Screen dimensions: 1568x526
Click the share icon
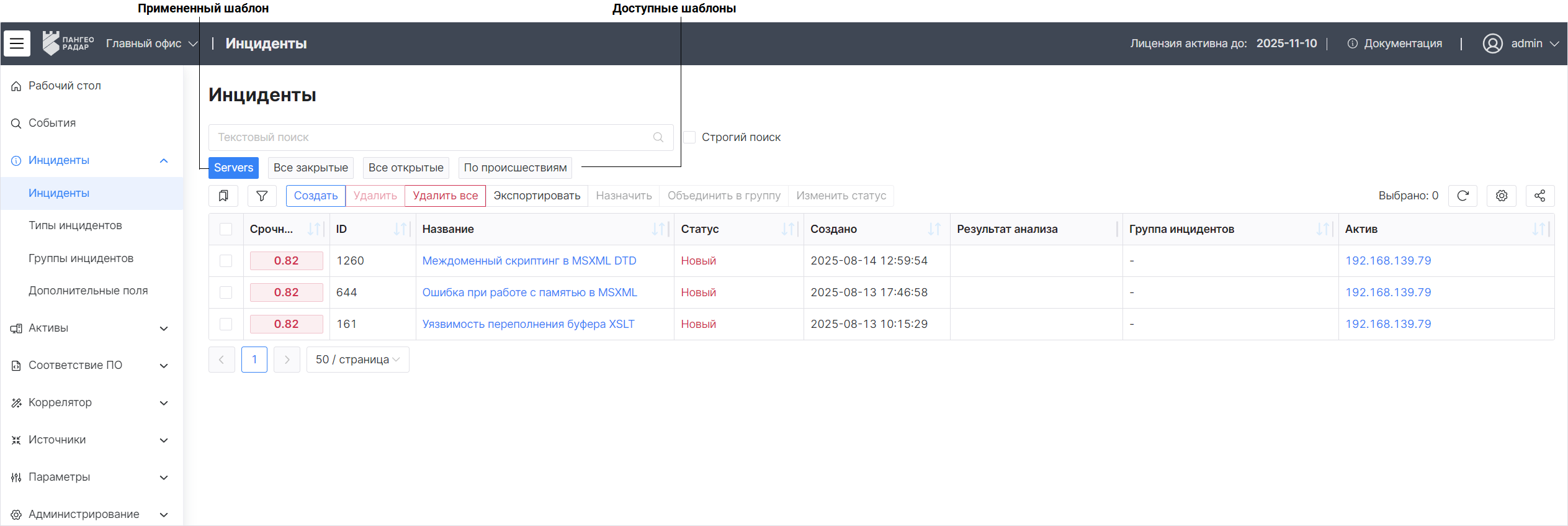point(1539,196)
